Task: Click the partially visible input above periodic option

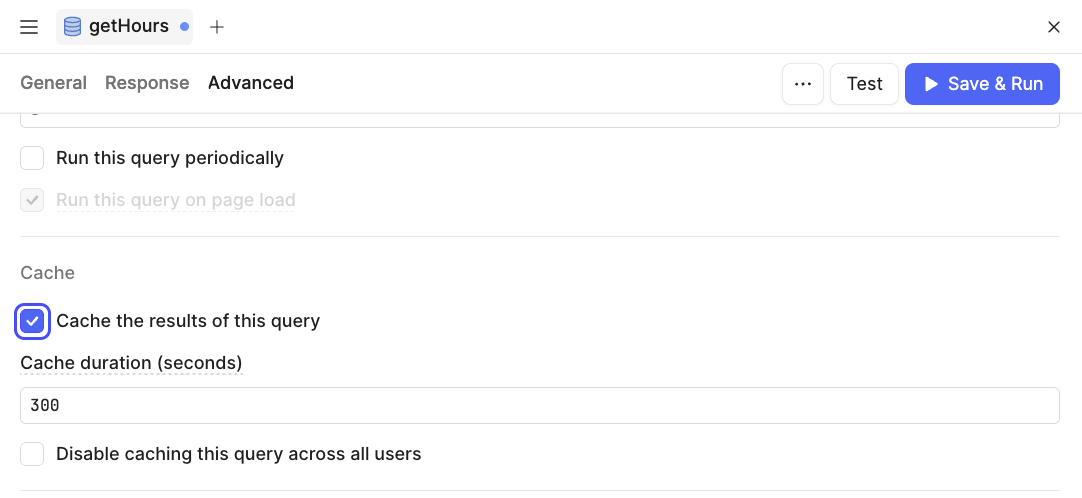Action: click(539, 120)
